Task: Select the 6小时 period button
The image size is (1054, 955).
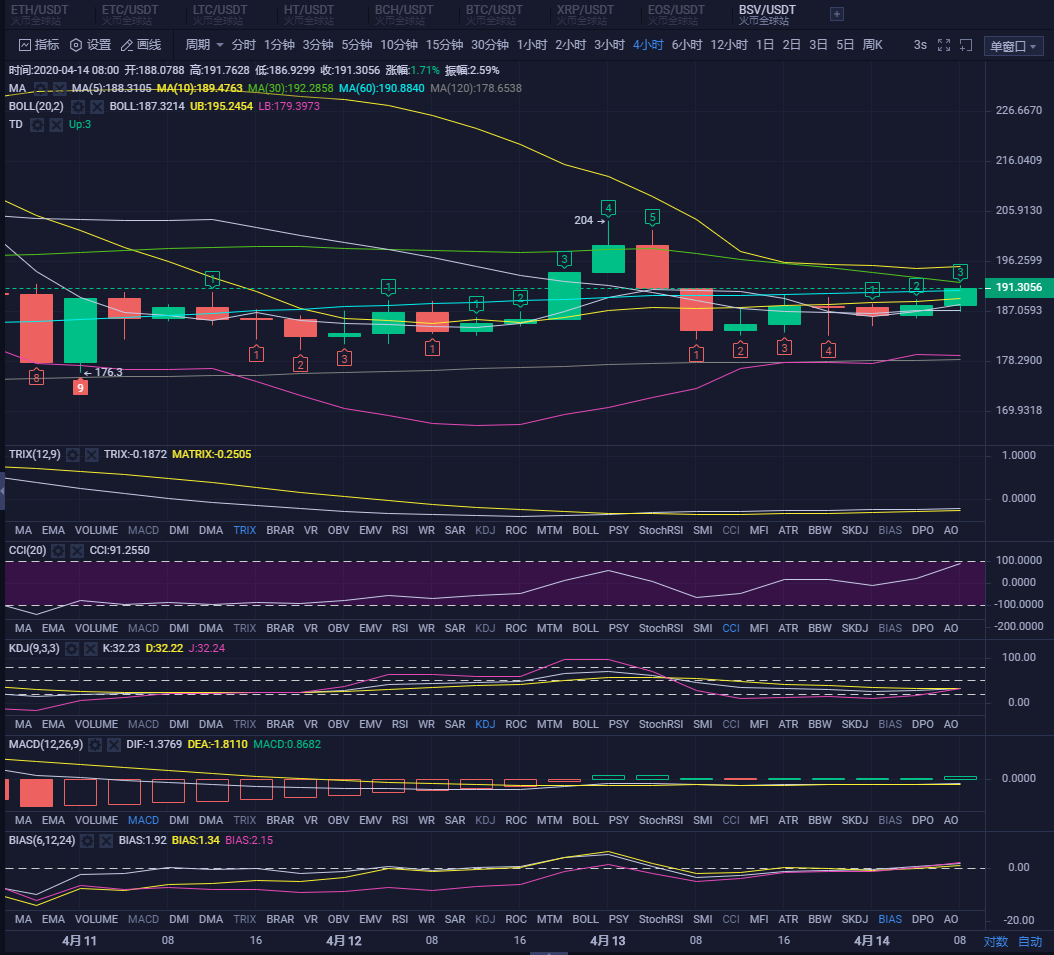Action: [x=687, y=45]
